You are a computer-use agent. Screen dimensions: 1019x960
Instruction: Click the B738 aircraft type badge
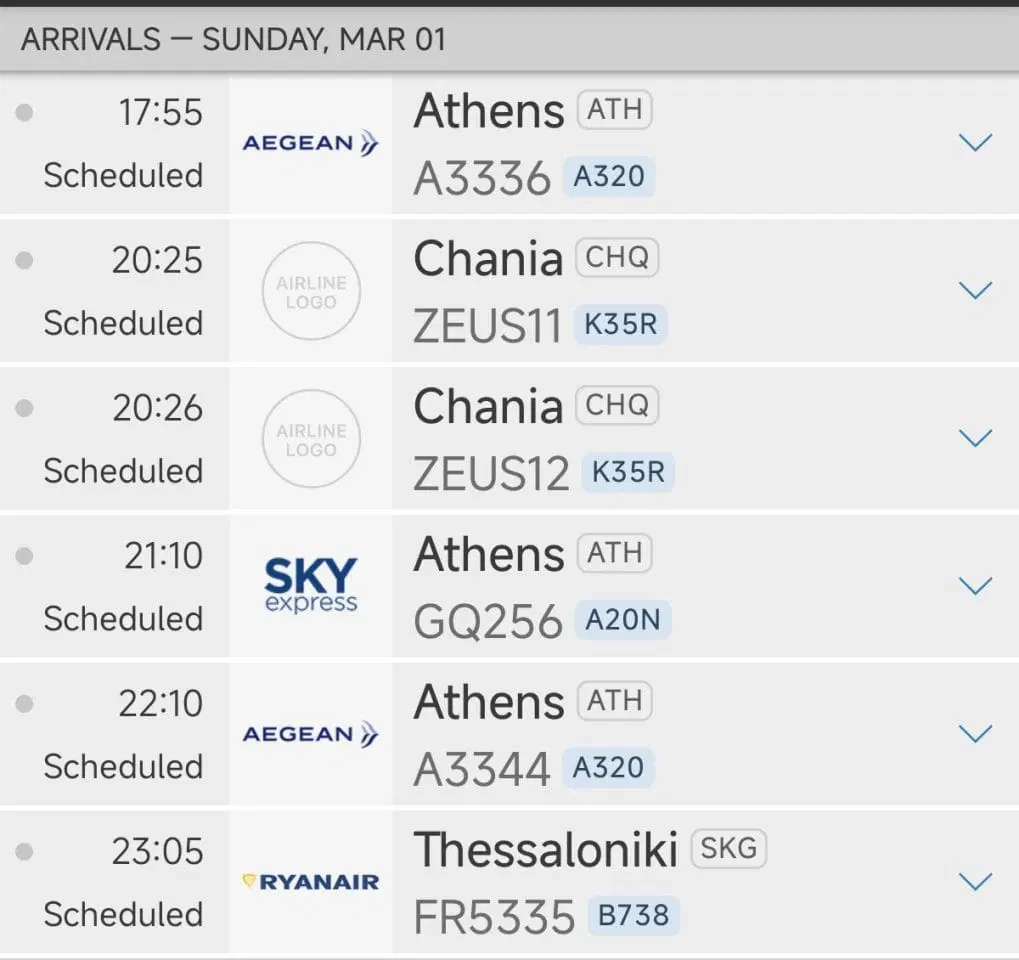[633, 916]
